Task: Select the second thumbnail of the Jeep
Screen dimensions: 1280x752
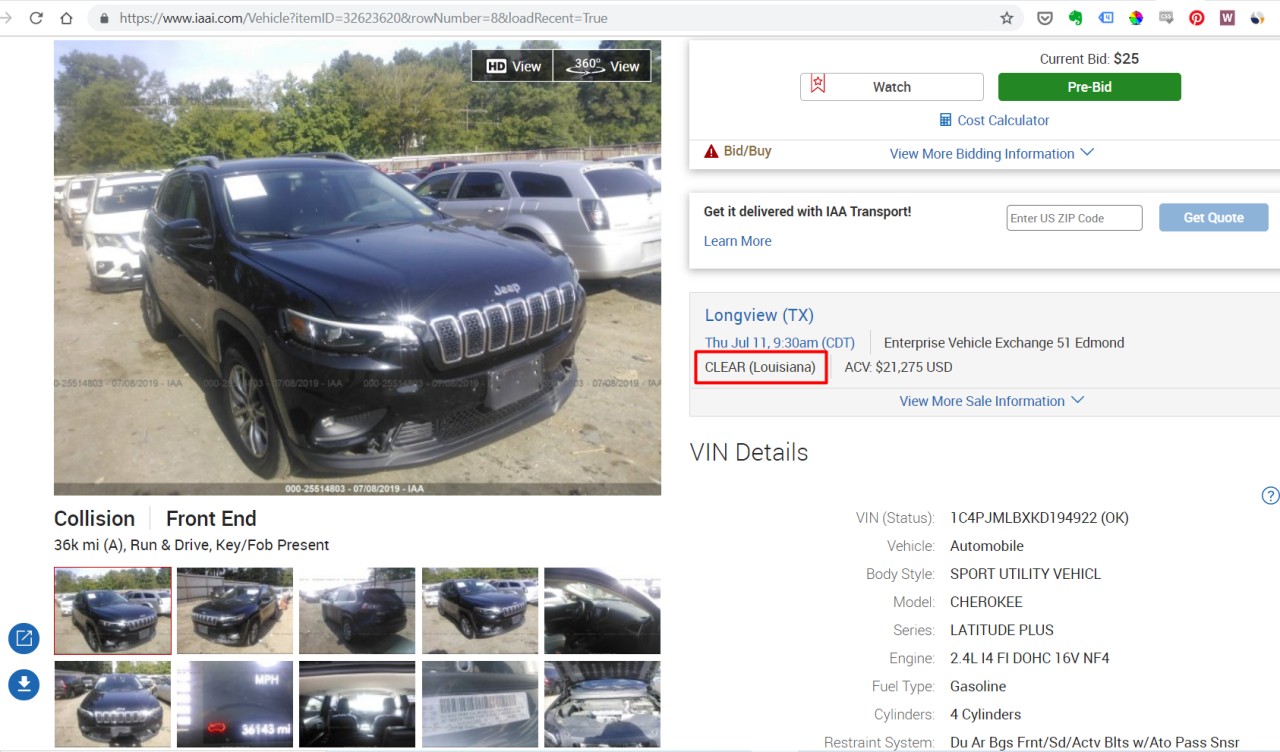Action: point(235,611)
